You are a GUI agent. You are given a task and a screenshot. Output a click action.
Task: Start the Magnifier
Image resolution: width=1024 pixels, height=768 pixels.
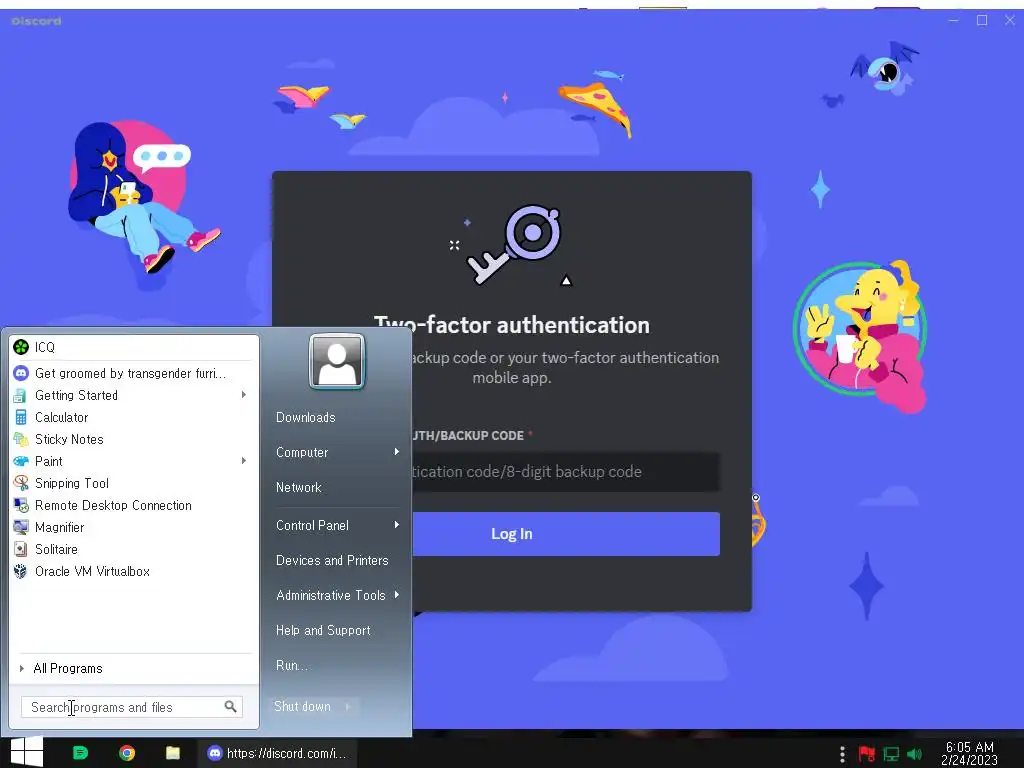click(x=134, y=527)
